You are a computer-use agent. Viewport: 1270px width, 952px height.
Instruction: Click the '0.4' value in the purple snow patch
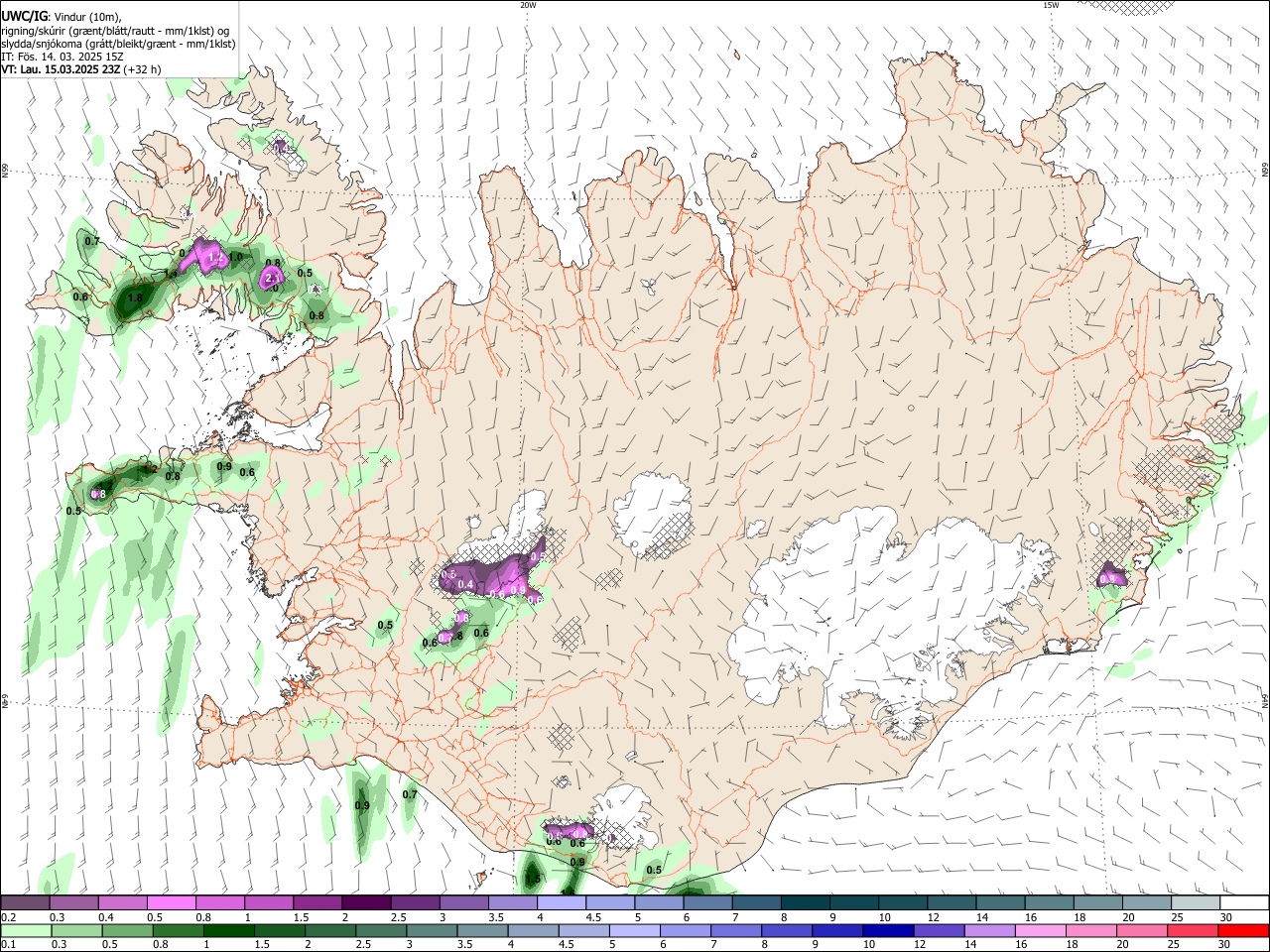tap(465, 584)
